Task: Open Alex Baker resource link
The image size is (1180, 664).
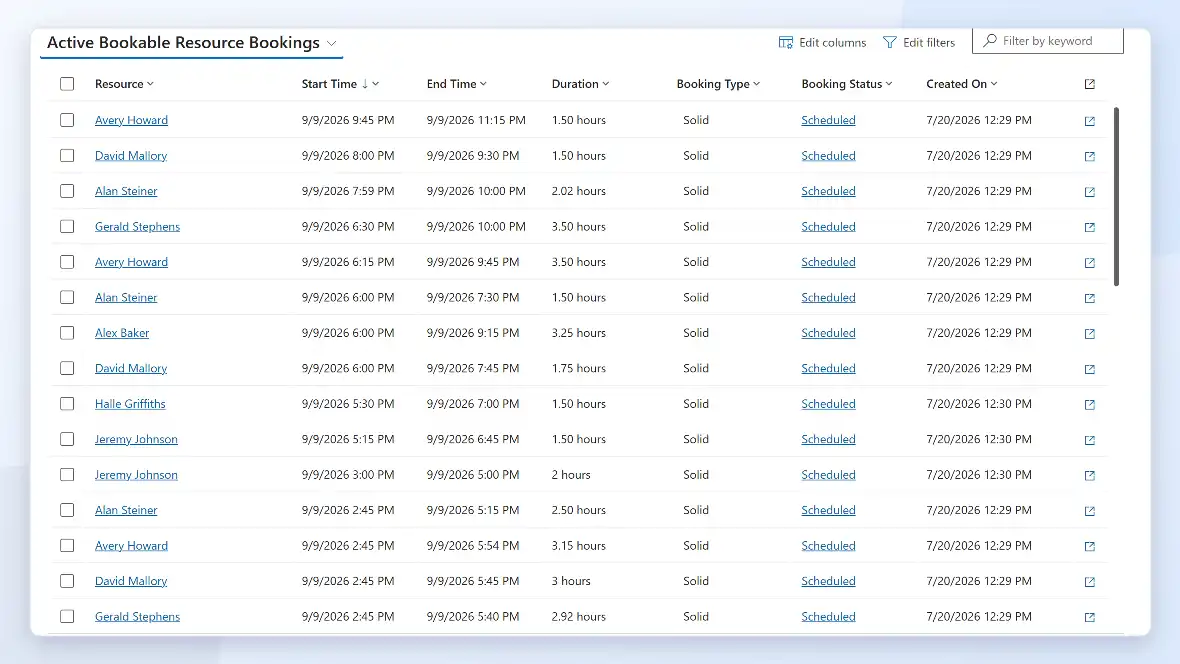Action: click(x=122, y=333)
